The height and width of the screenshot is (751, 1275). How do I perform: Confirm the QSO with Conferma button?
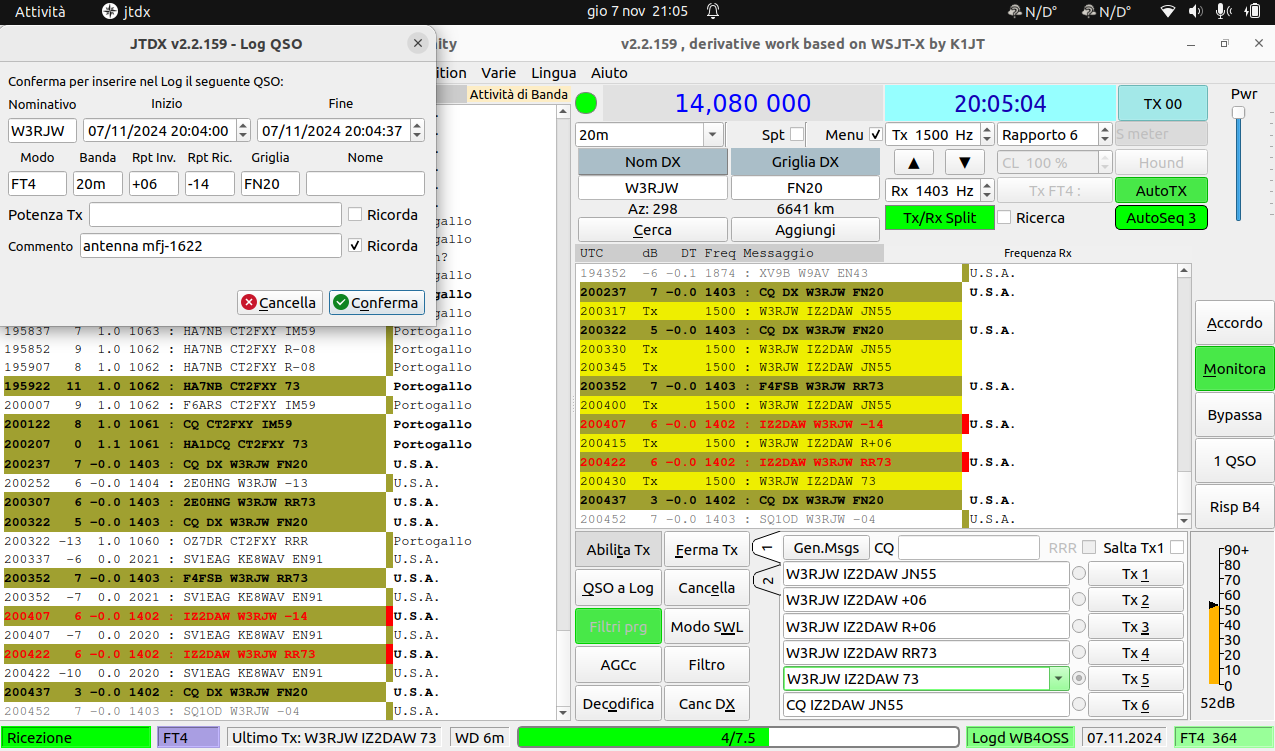[377, 302]
